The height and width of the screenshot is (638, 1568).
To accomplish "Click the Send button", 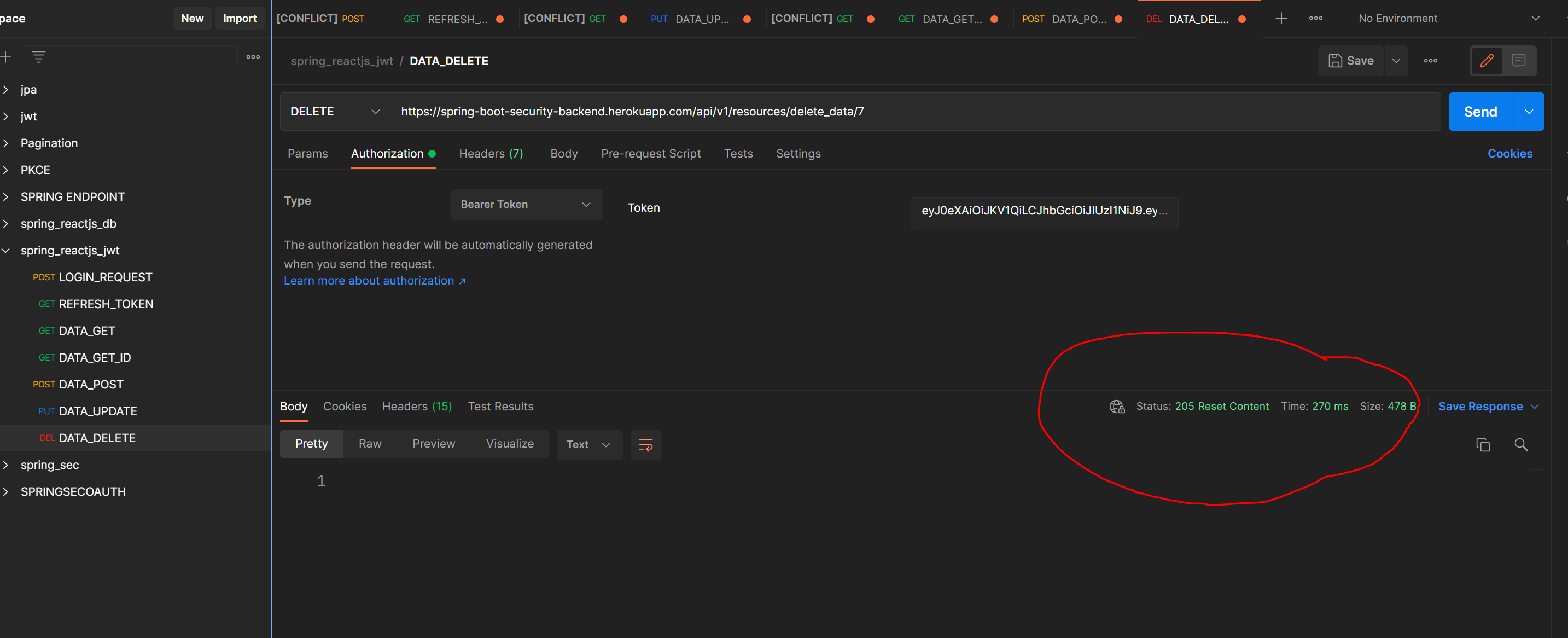I will tap(1480, 112).
